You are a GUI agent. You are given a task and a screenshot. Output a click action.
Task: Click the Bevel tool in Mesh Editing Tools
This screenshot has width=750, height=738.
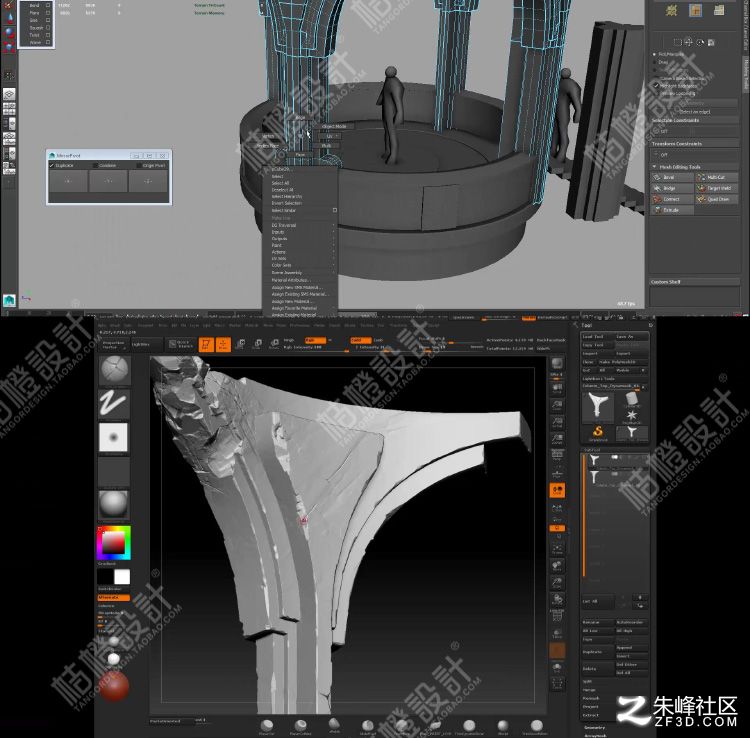click(x=672, y=177)
